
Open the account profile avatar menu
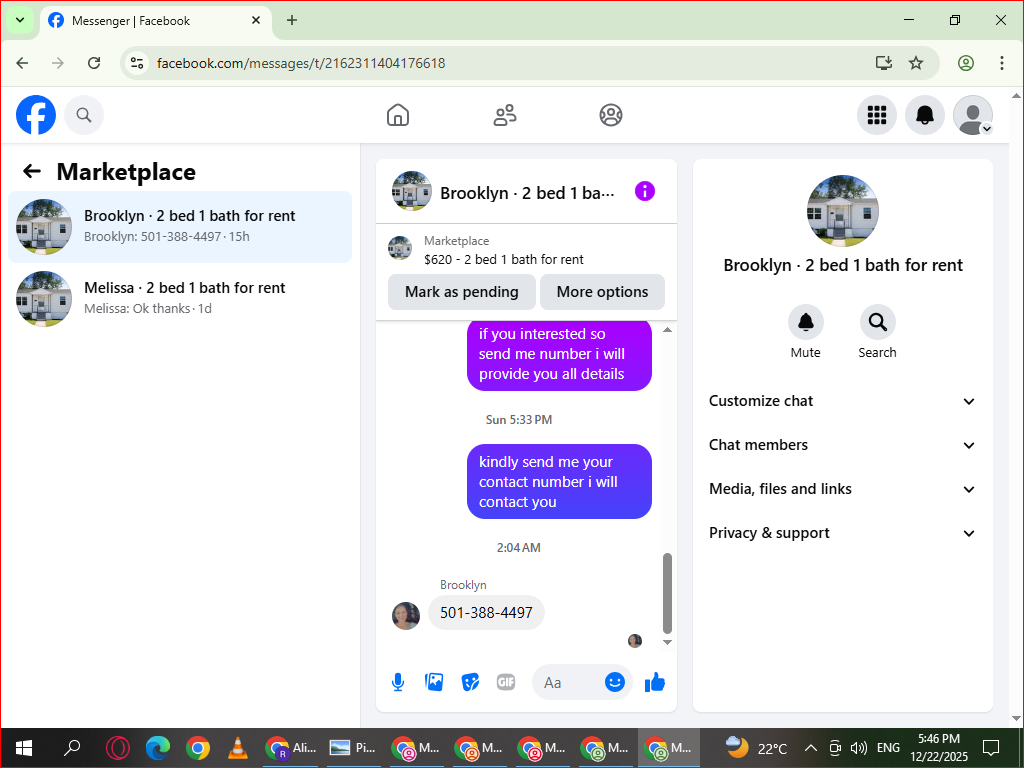point(973,115)
